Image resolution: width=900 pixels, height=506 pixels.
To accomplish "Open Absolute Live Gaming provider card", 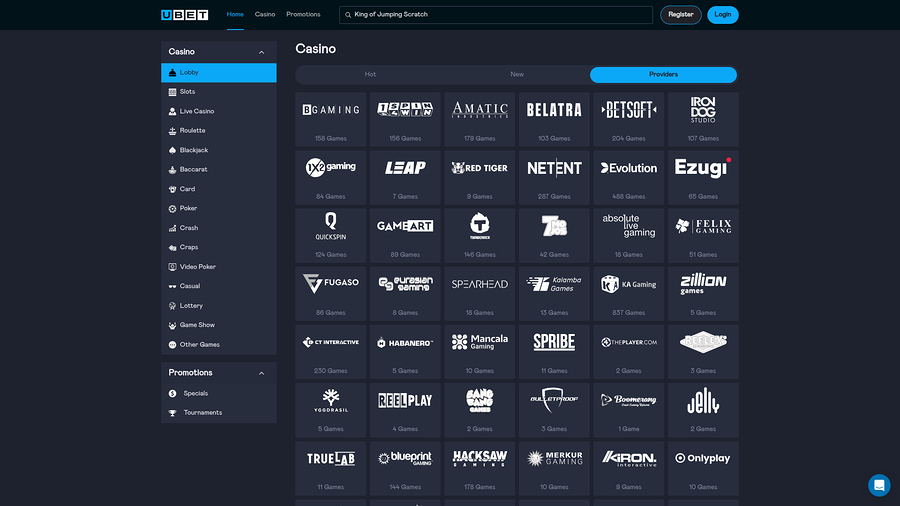I will point(629,236).
